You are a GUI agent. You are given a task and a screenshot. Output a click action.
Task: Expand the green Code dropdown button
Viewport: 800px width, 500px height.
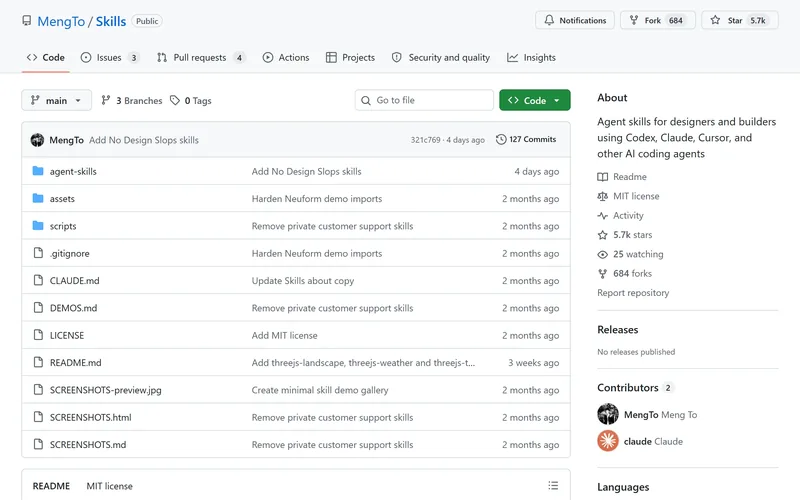point(535,100)
